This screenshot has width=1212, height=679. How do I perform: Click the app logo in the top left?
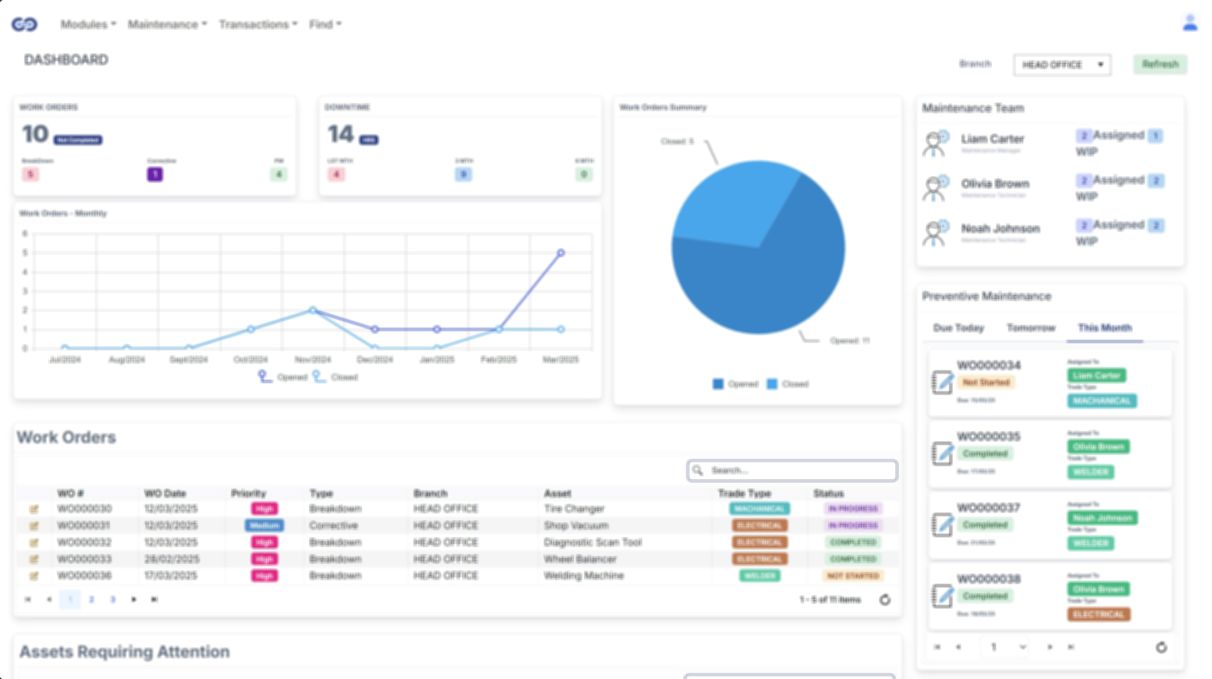coord(24,26)
